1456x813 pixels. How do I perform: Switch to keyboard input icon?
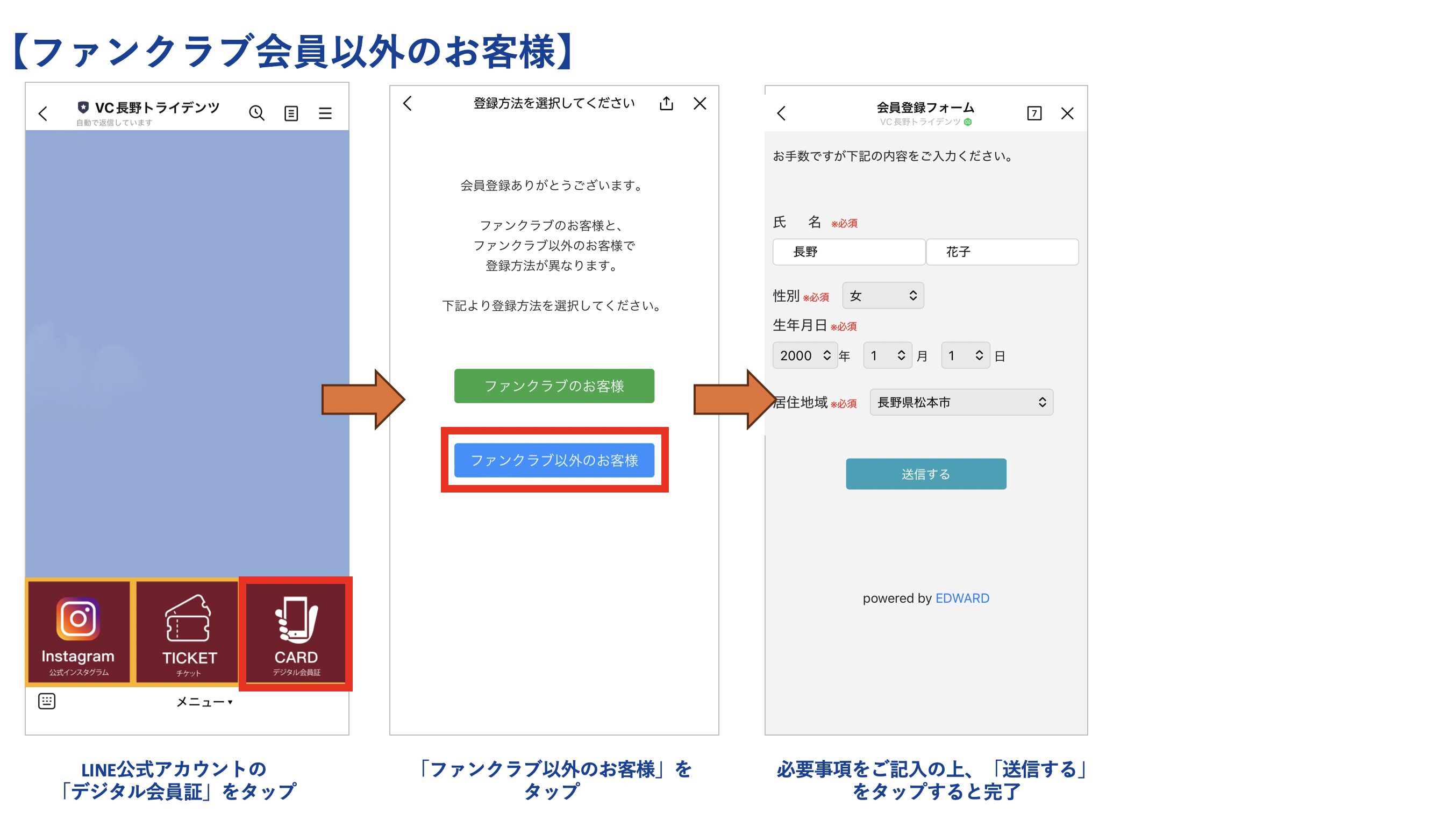coord(46,701)
